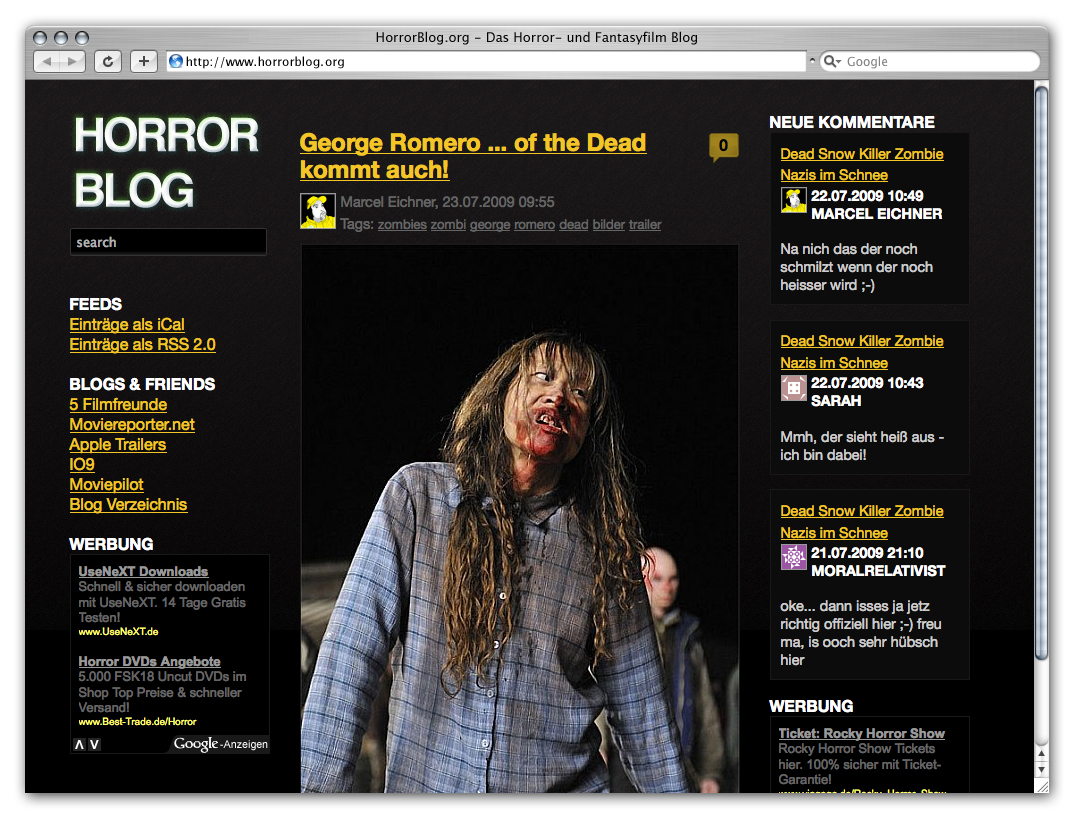The image size is (1074, 818).
Task: Open the Apple Trailers link
Action: pos(118,444)
